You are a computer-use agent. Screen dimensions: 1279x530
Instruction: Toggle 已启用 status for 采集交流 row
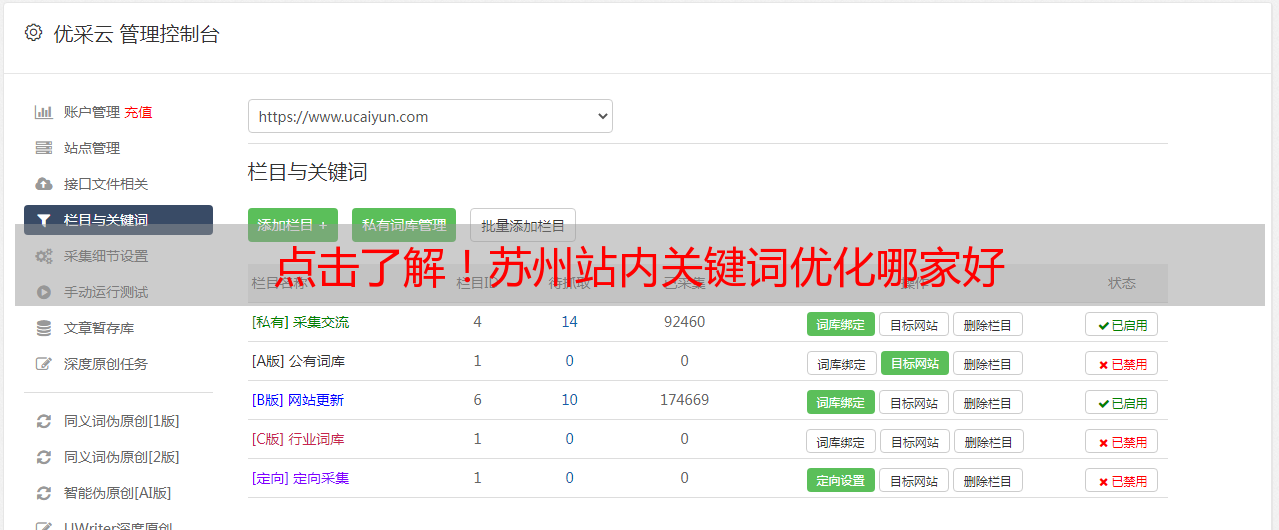[x=1121, y=324]
